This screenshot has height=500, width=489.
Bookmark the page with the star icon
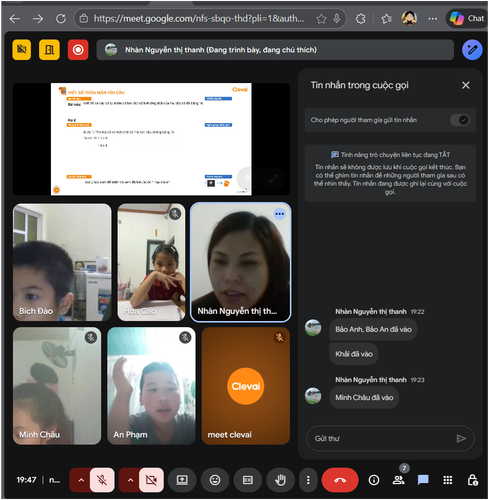(x=321, y=19)
